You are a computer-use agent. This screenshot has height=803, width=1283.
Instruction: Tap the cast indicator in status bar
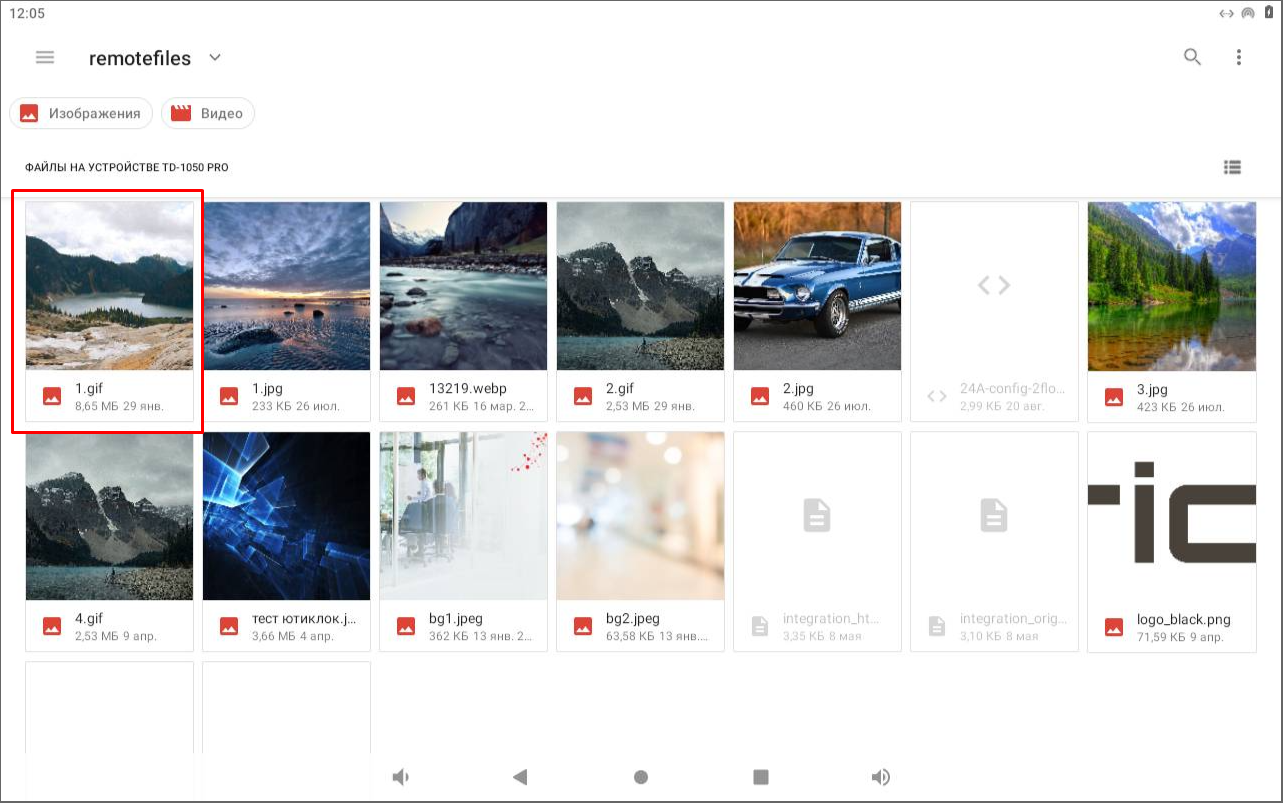tap(1248, 13)
